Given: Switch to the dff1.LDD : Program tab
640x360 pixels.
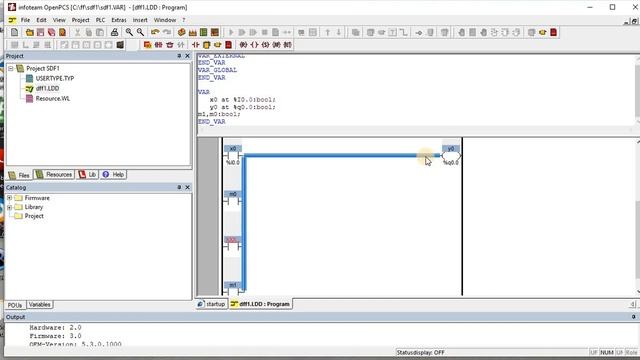Looking at the screenshot, I should 260,304.
